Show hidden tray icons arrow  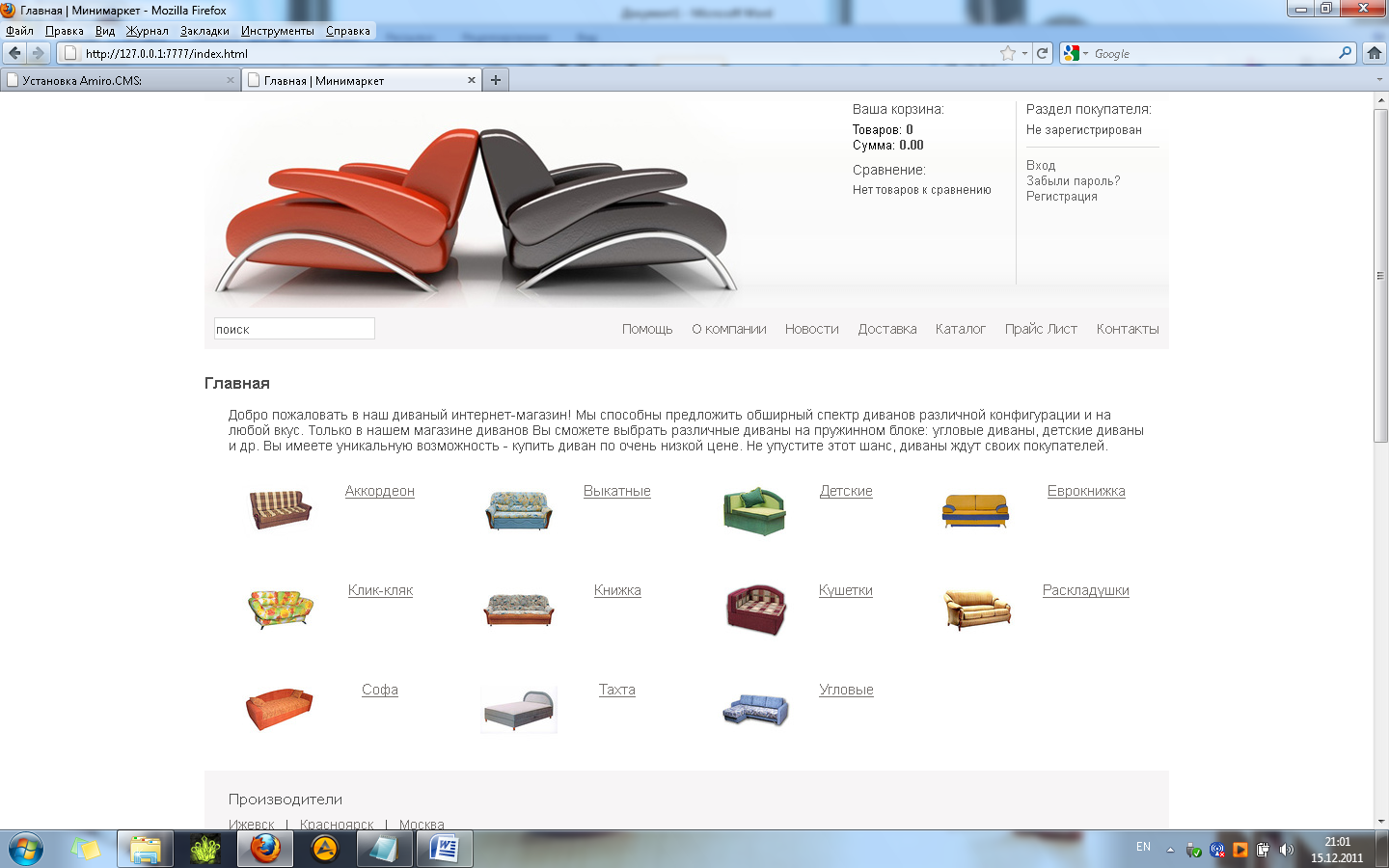pos(1170,850)
